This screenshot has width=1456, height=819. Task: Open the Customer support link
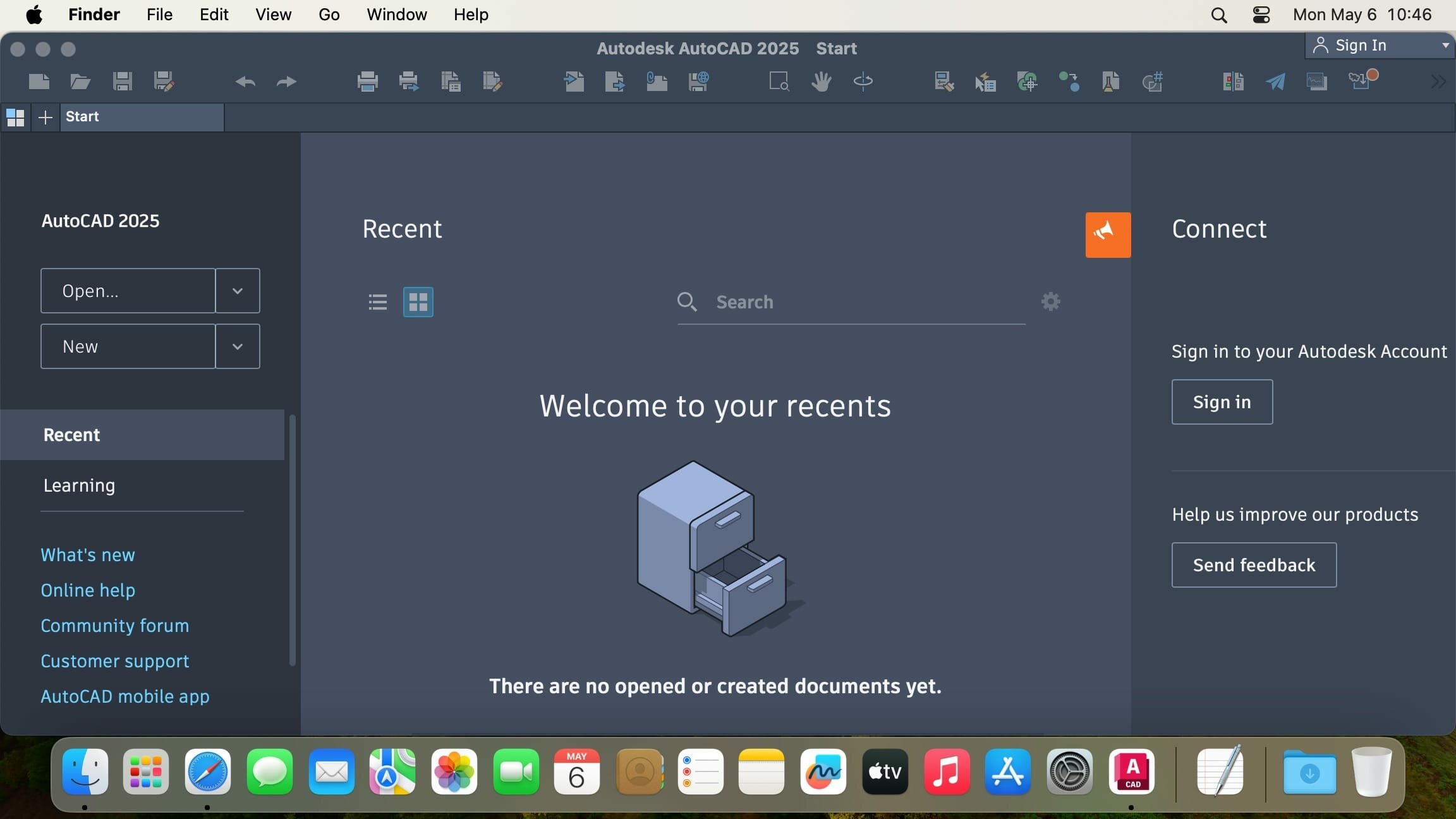pos(115,661)
